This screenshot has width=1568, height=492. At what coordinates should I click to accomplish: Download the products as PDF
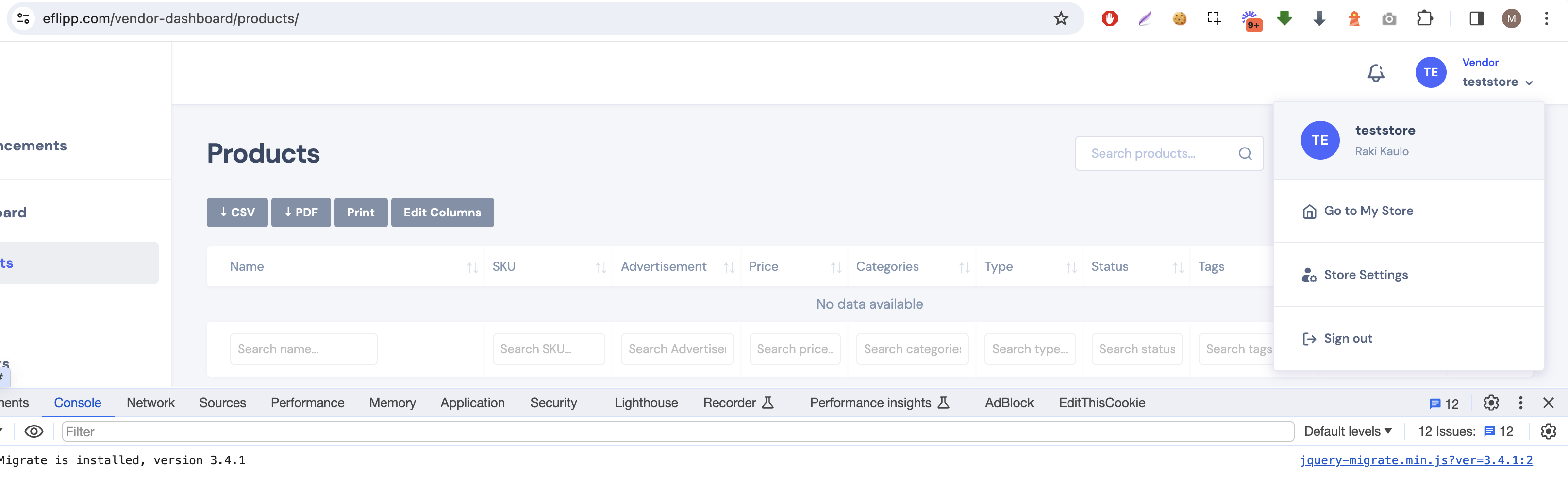tap(300, 213)
